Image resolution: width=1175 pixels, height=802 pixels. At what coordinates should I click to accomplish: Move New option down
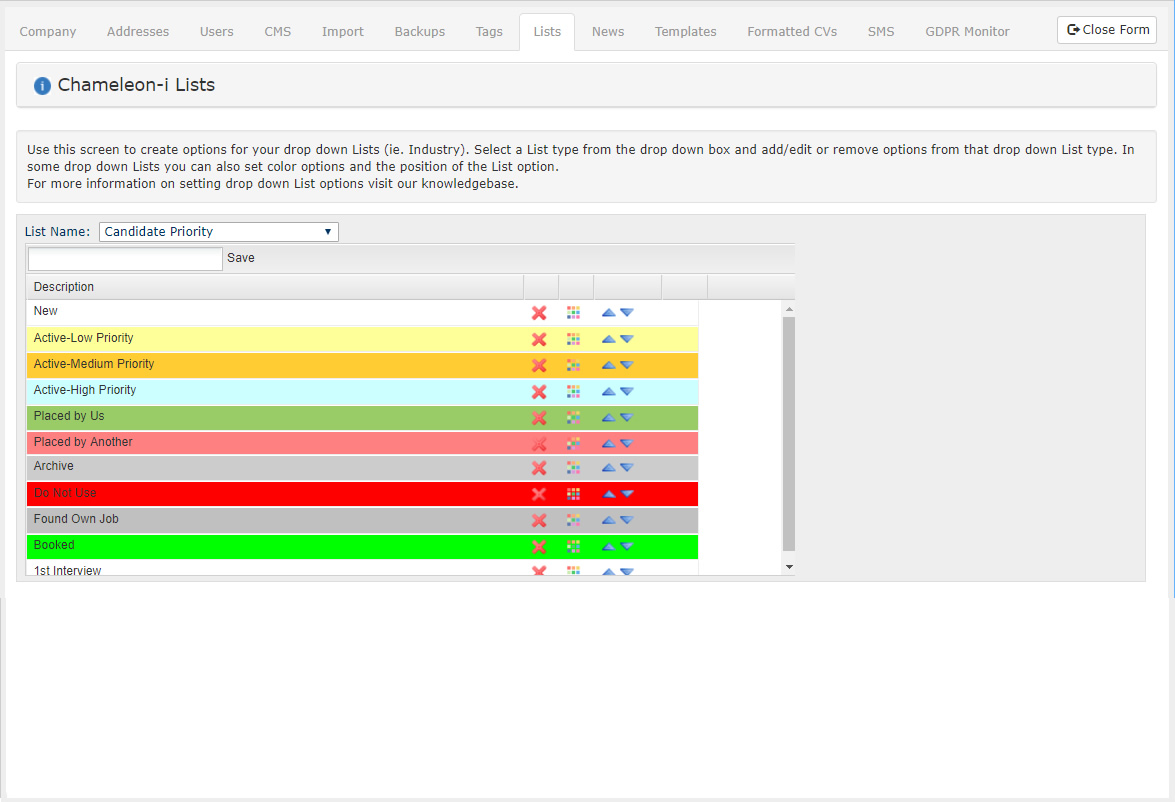click(x=627, y=313)
